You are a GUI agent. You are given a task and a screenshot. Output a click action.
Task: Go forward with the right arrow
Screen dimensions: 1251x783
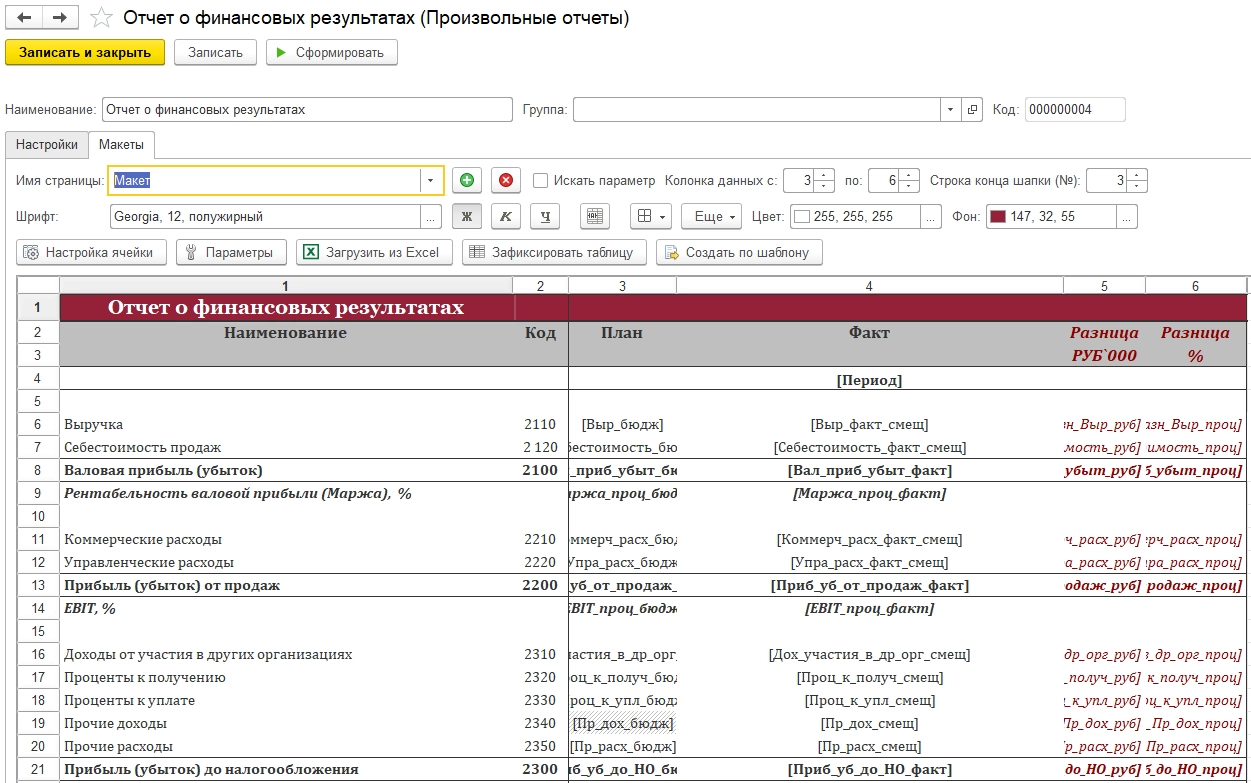59,18
